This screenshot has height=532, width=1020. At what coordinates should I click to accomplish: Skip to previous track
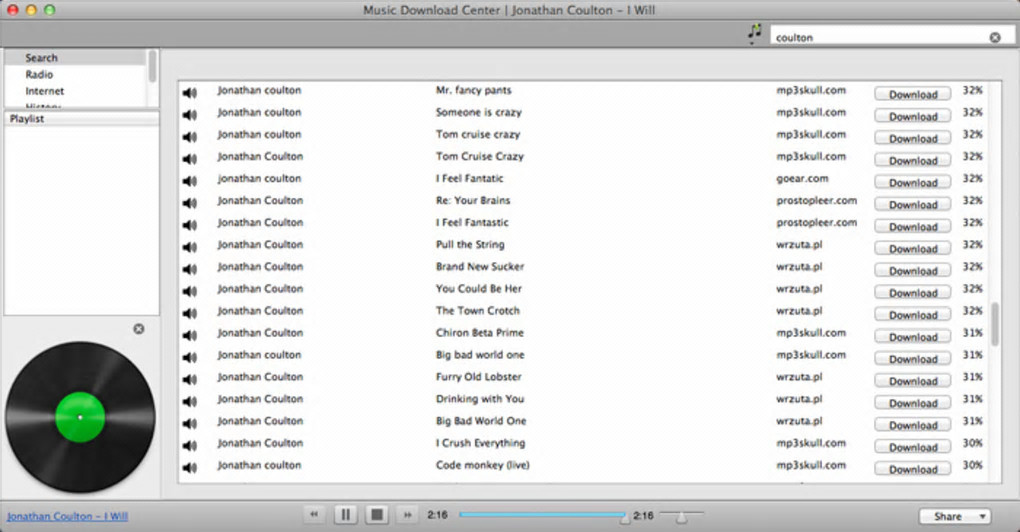pyautogui.click(x=314, y=515)
